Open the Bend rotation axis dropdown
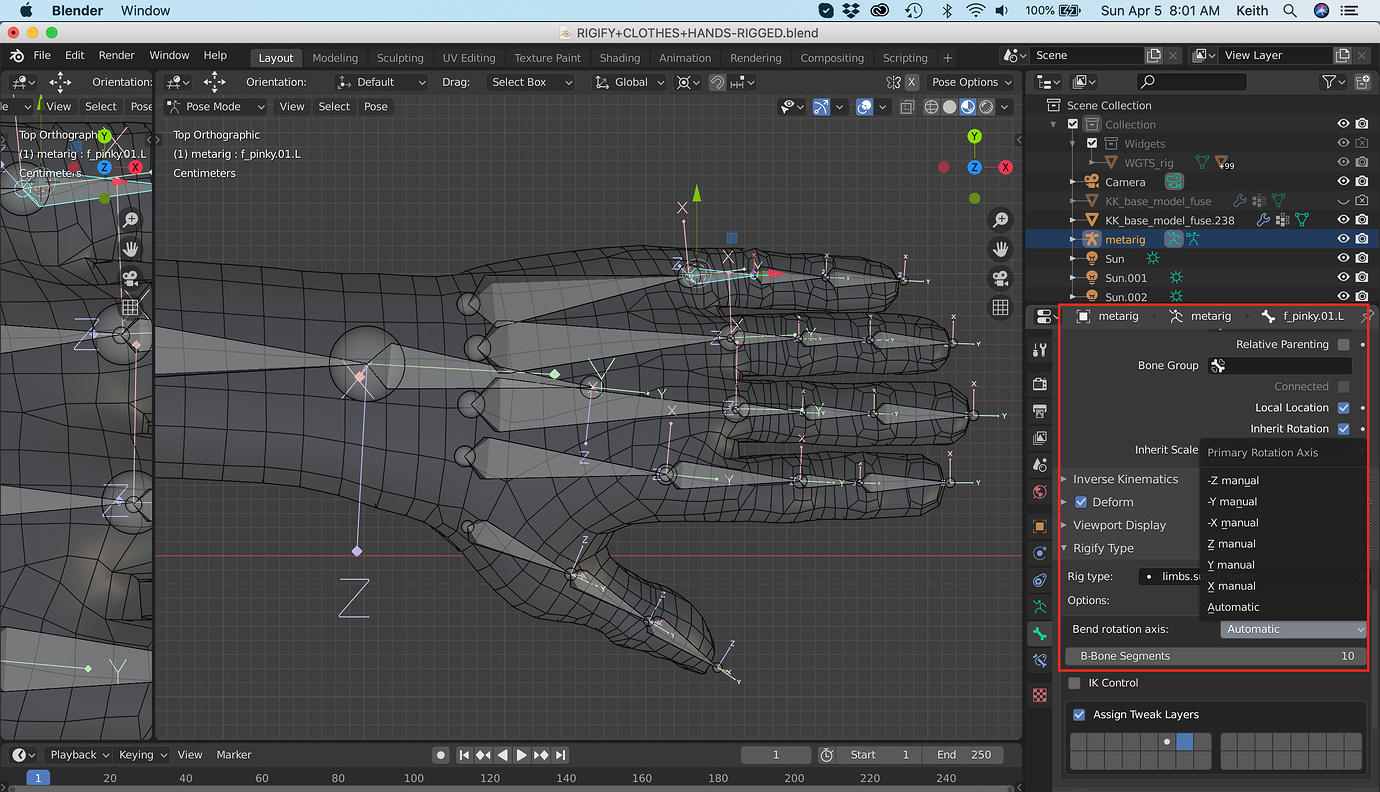The image size is (1380, 792). (x=1294, y=629)
